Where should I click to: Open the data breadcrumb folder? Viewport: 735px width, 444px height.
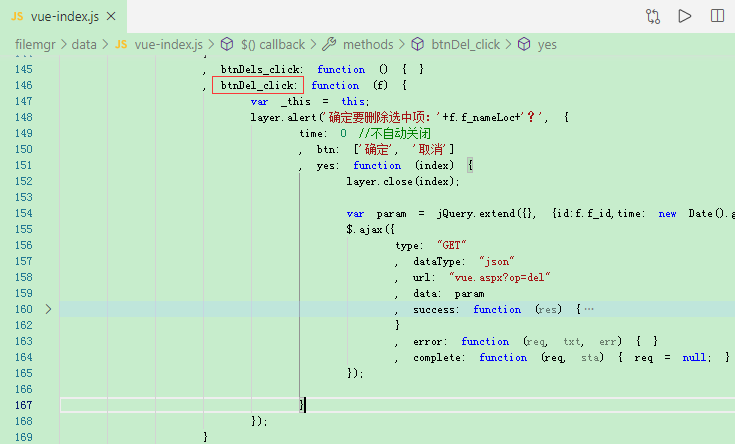(84, 45)
